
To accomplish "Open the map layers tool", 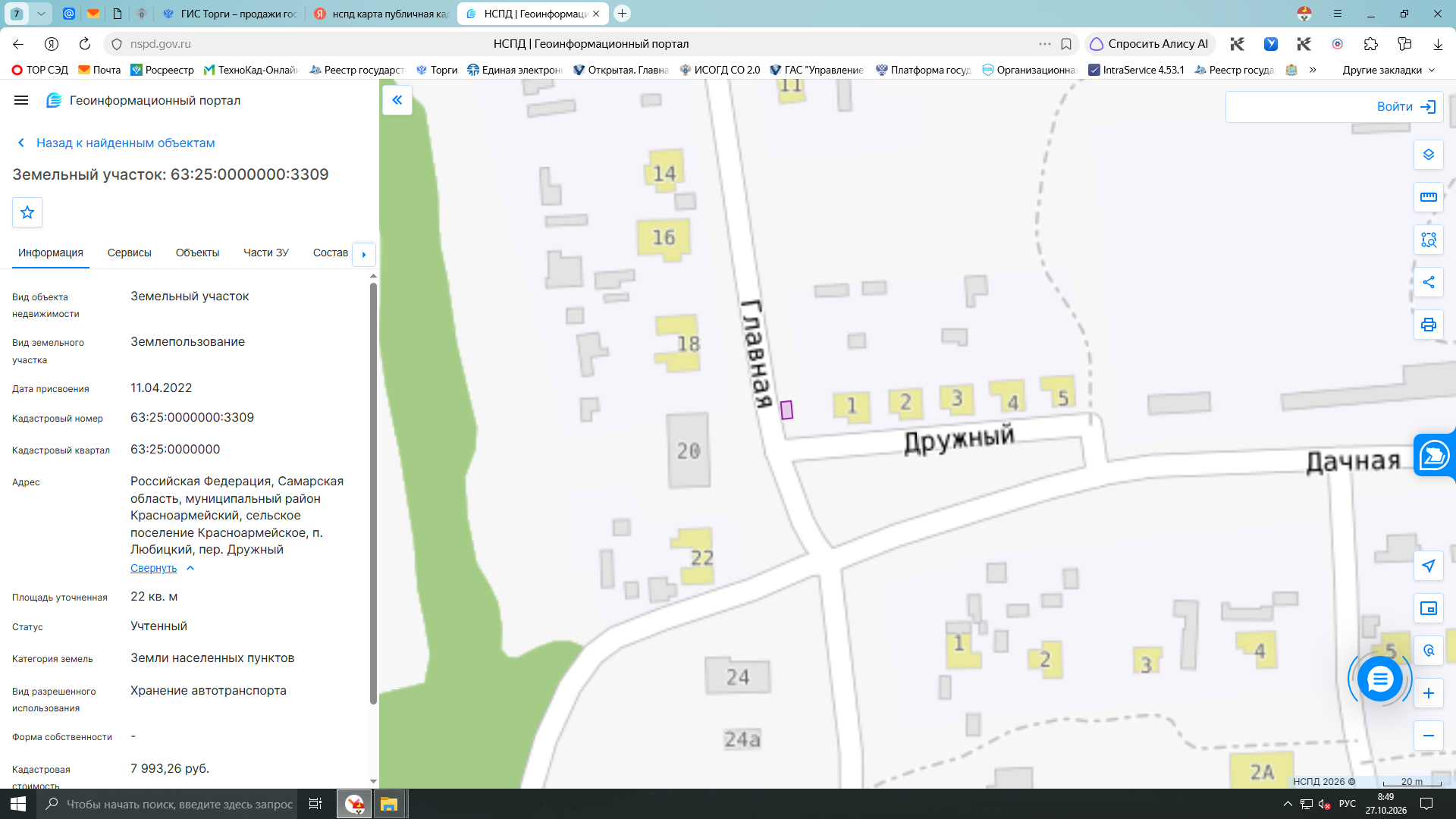I will [x=1429, y=155].
